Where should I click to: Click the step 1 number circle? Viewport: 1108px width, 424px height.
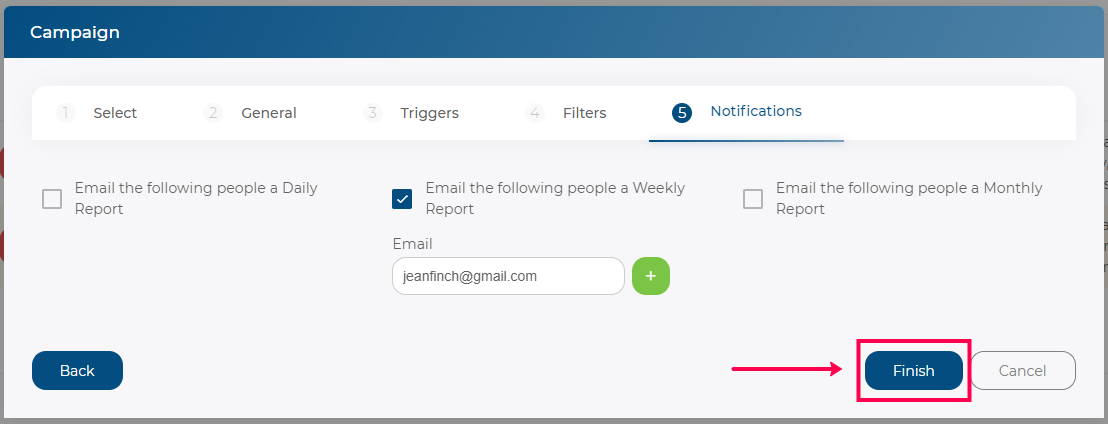pyautogui.click(x=66, y=113)
